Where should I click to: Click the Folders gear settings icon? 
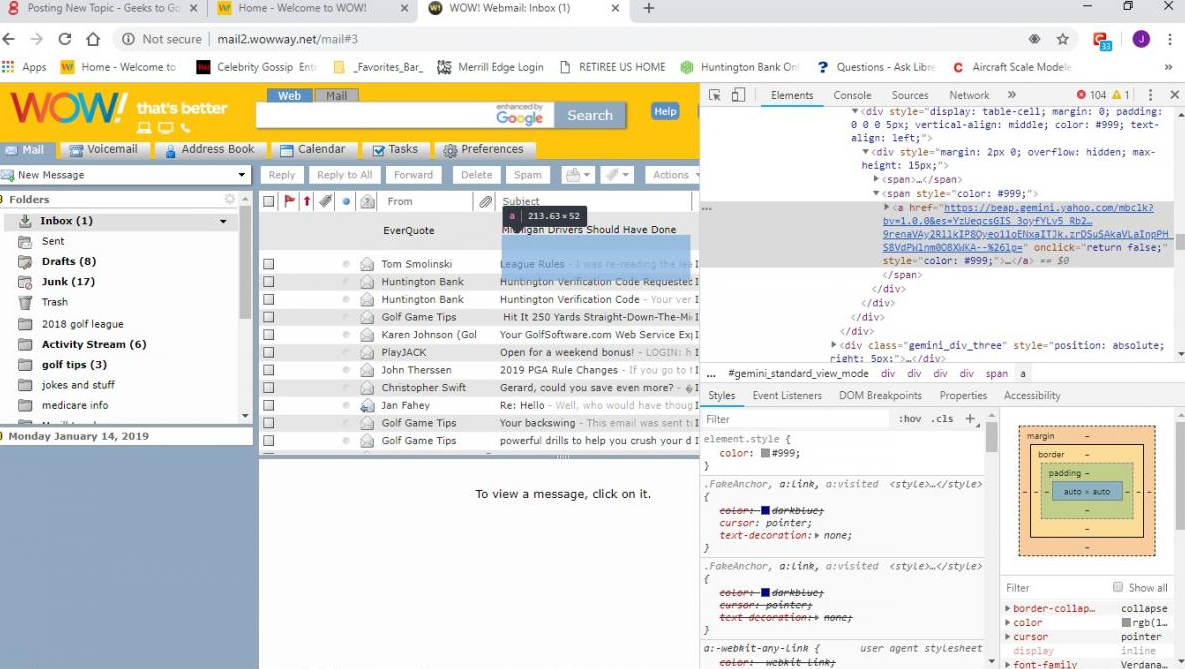point(230,199)
